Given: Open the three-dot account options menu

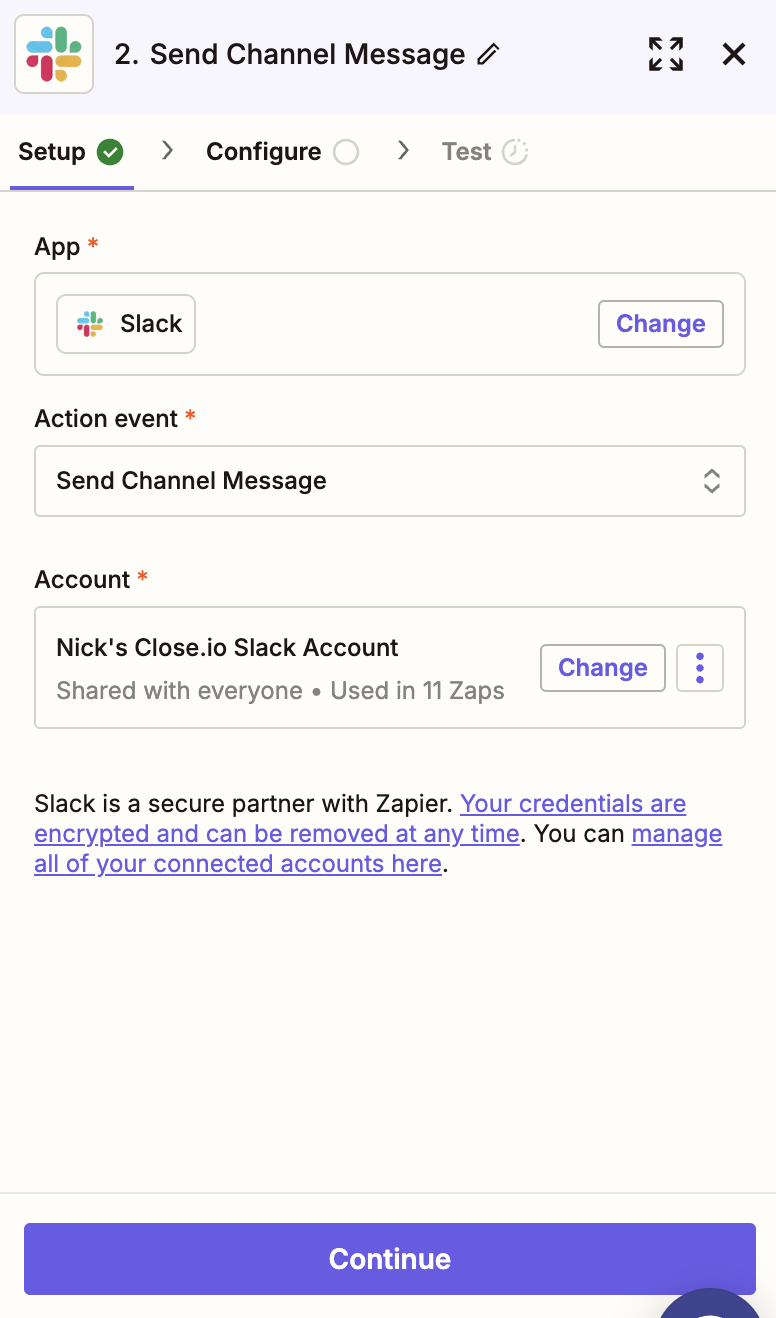Looking at the screenshot, I should coord(700,668).
